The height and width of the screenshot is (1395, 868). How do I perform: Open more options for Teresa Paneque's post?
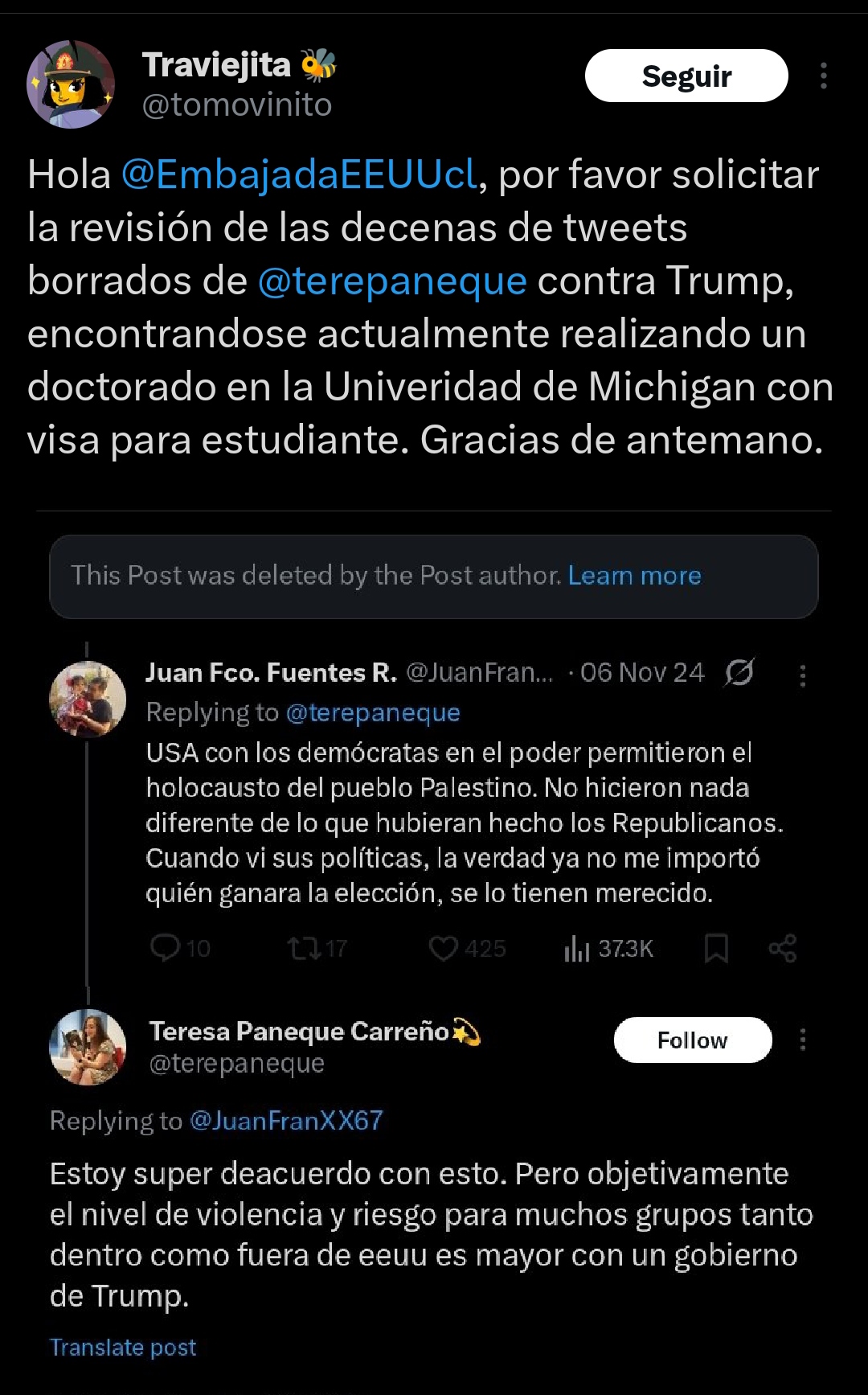pos(802,1040)
